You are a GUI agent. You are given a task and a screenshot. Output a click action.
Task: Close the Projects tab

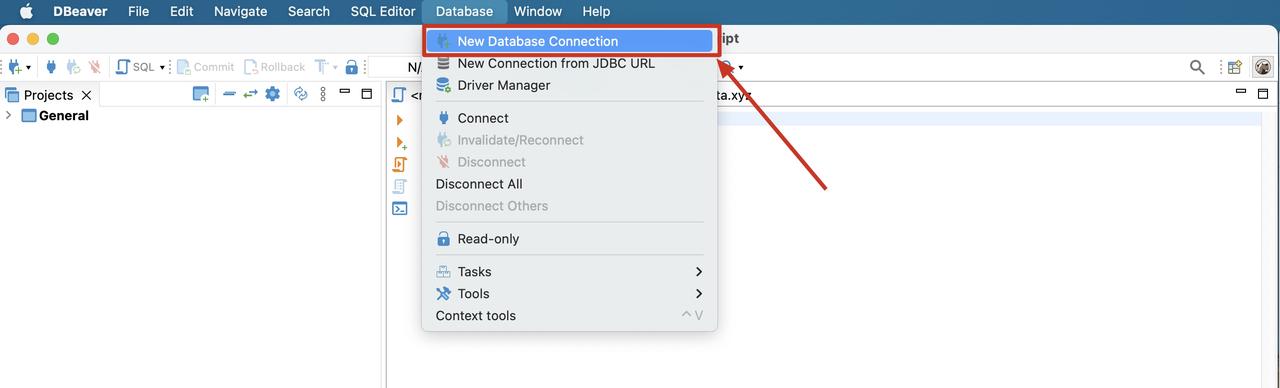(86, 95)
